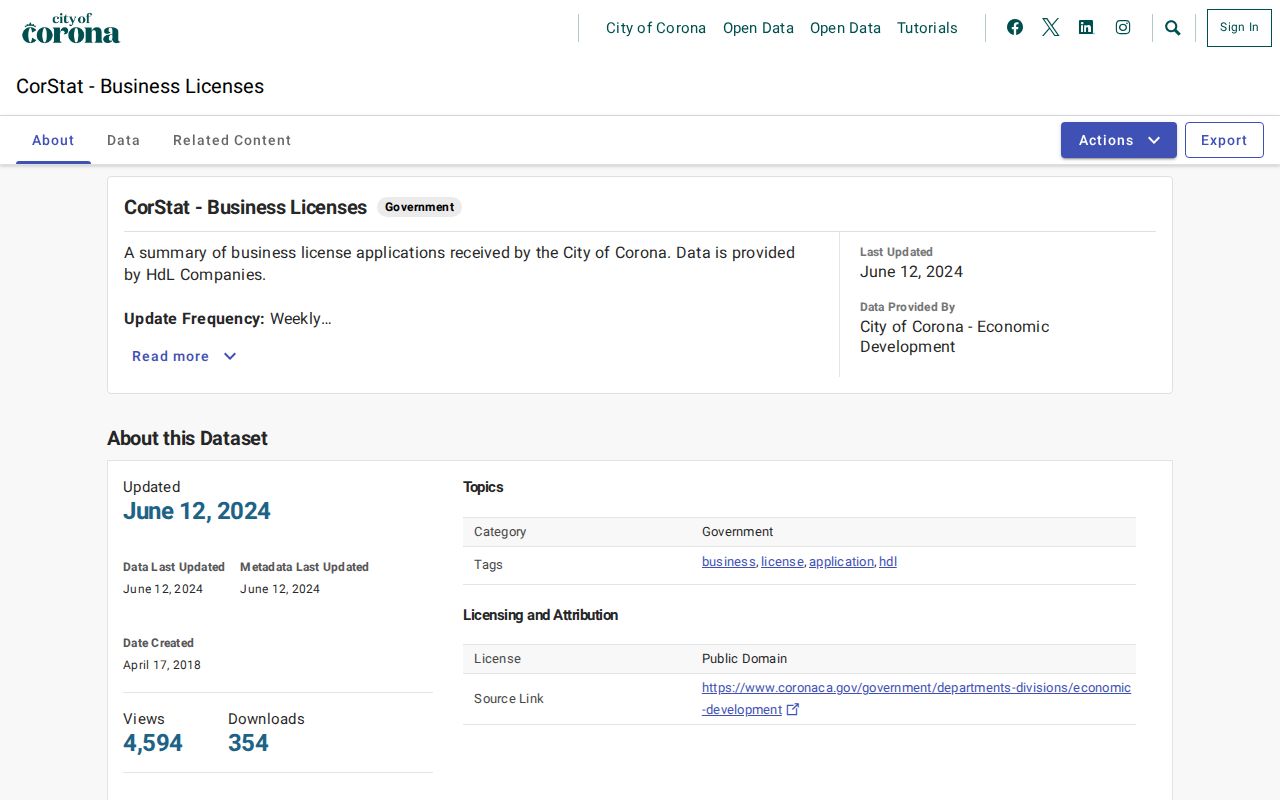Click the large 'June 12, 2024' Updated date

pyautogui.click(x=197, y=511)
